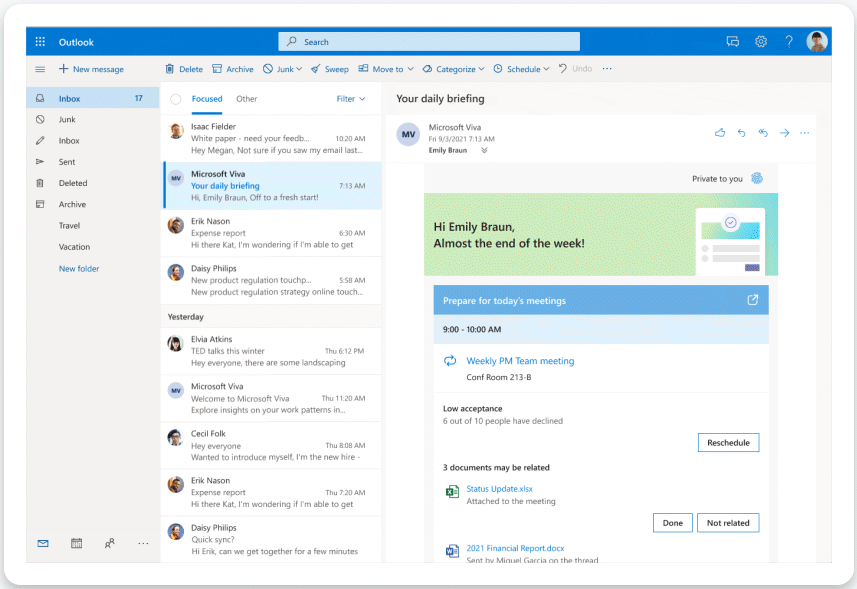
Task: Click the Outlook title in header
Action: coord(76,42)
